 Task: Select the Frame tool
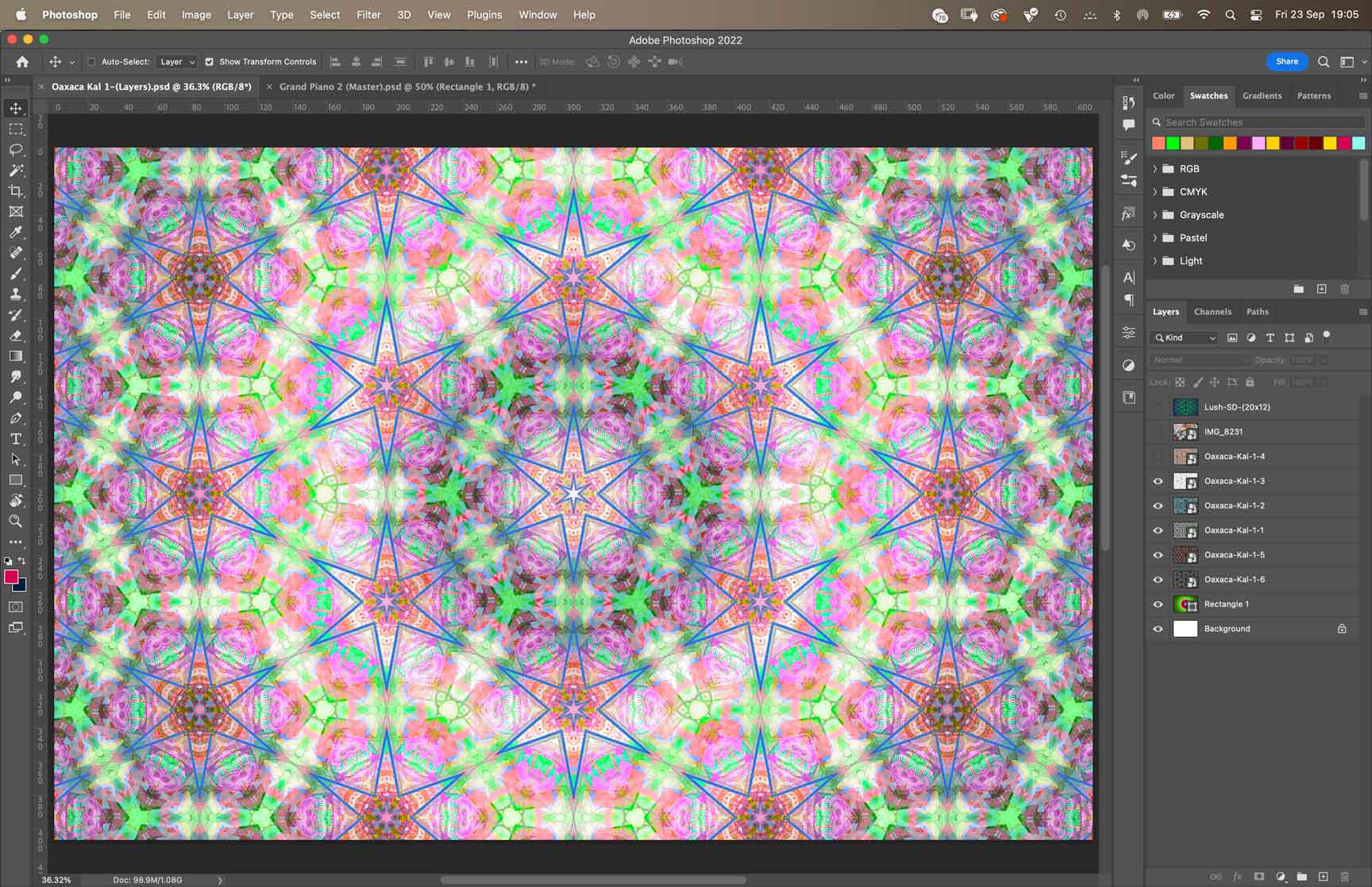click(16, 211)
